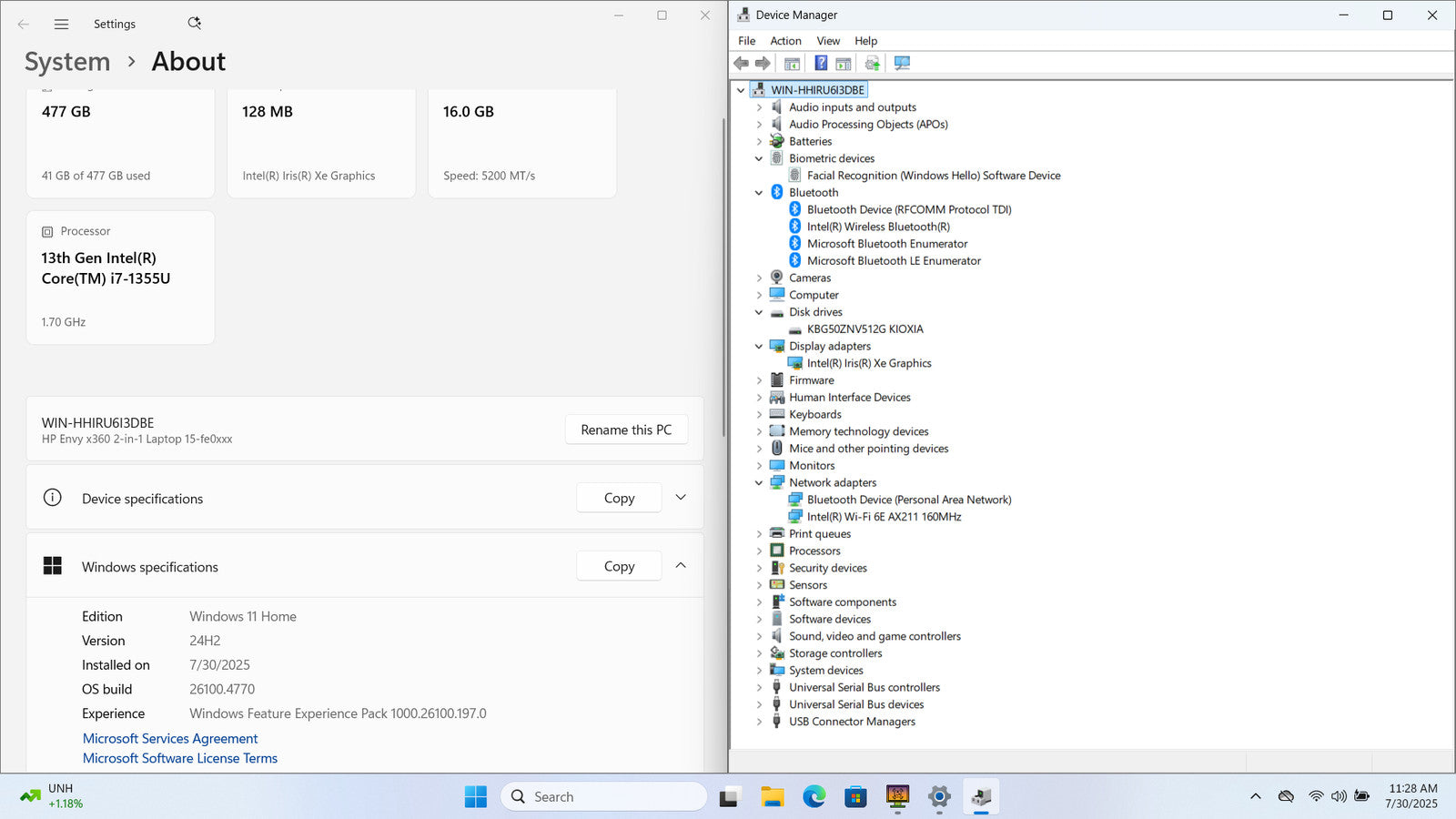Select the Computer category icon
The height and width of the screenshot is (819, 1456).
click(x=776, y=295)
